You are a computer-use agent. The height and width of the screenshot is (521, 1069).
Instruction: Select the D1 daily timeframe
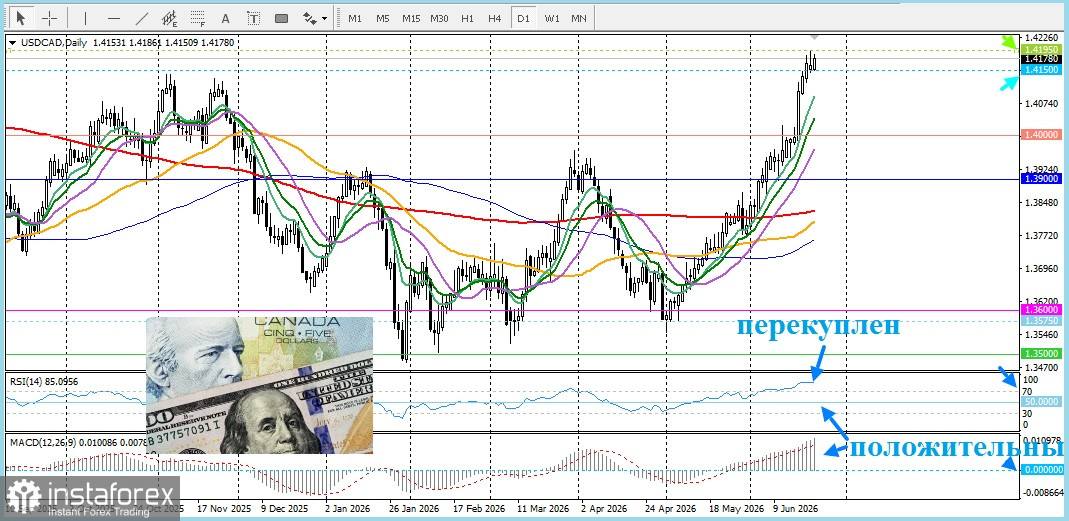pos(523,18)
